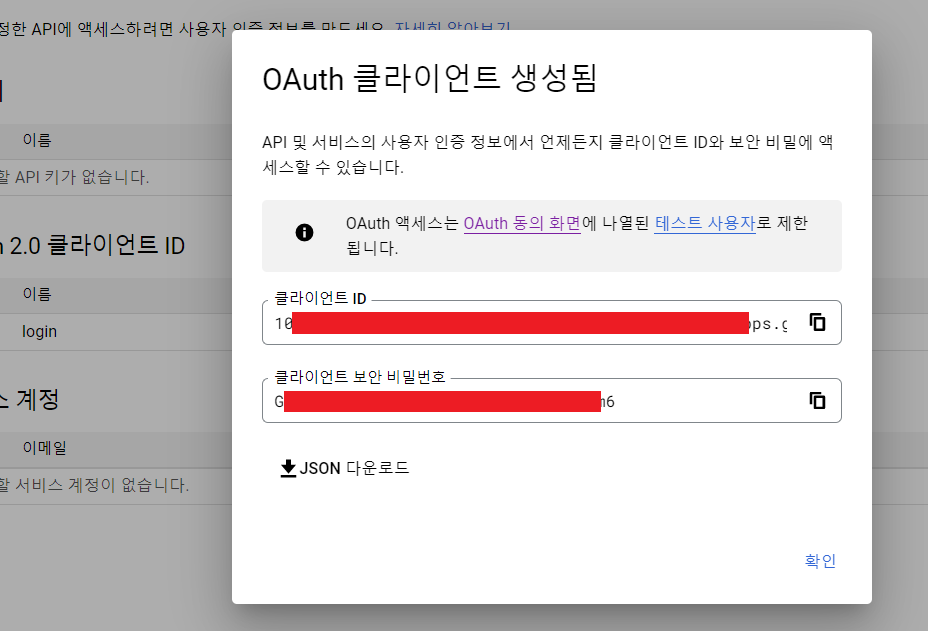Click the 이메일 column header in background
The height and width of the screenshot is (631, 928).
[x=45, y=448]
